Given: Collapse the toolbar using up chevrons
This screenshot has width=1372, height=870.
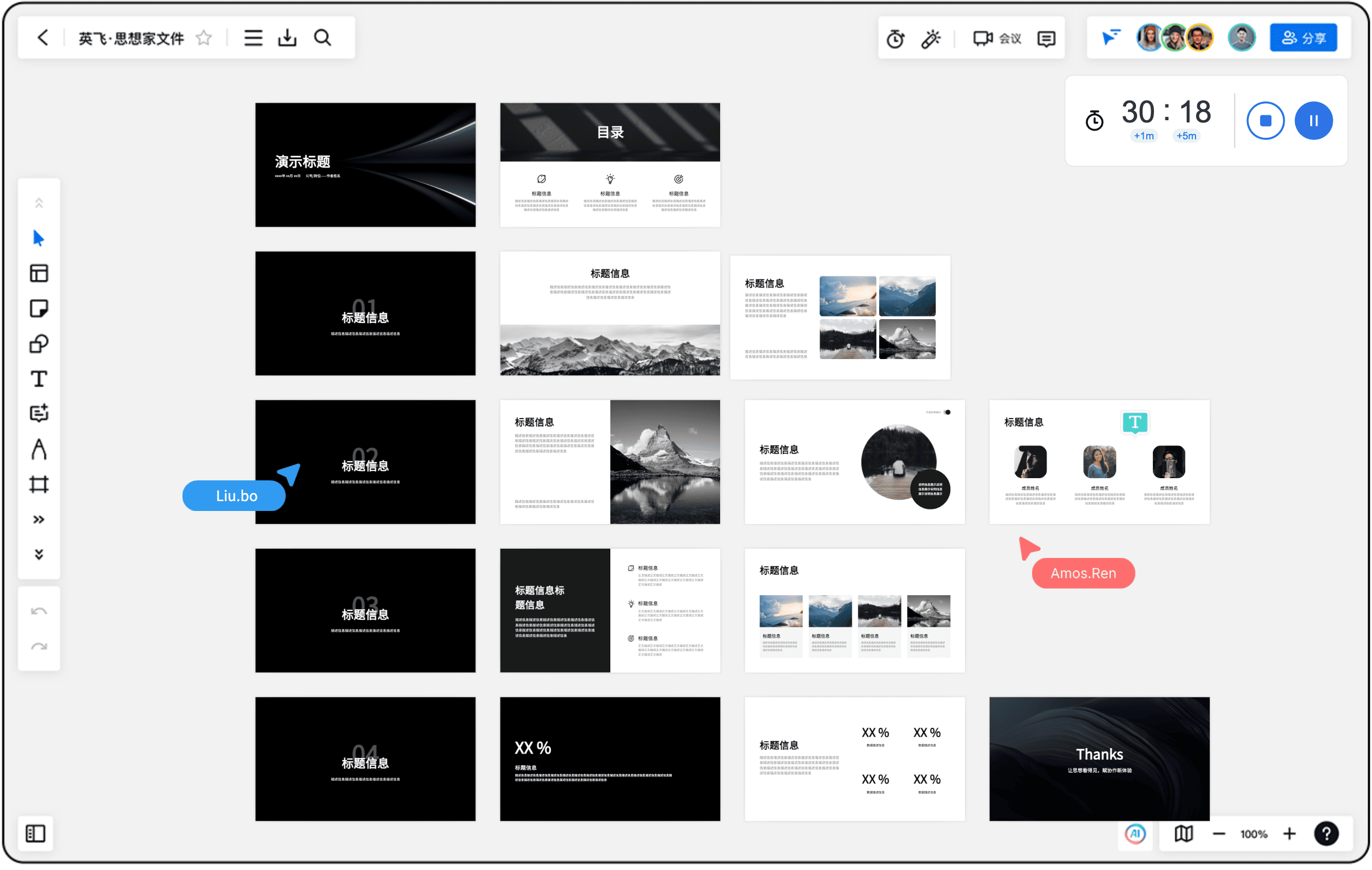Looking at the screenshot, I should pos(39,203).
